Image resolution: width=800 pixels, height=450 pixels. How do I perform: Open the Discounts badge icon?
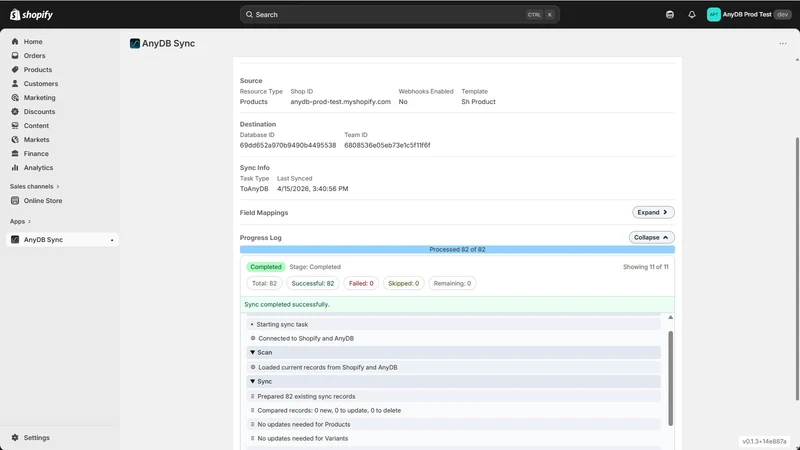15,111
